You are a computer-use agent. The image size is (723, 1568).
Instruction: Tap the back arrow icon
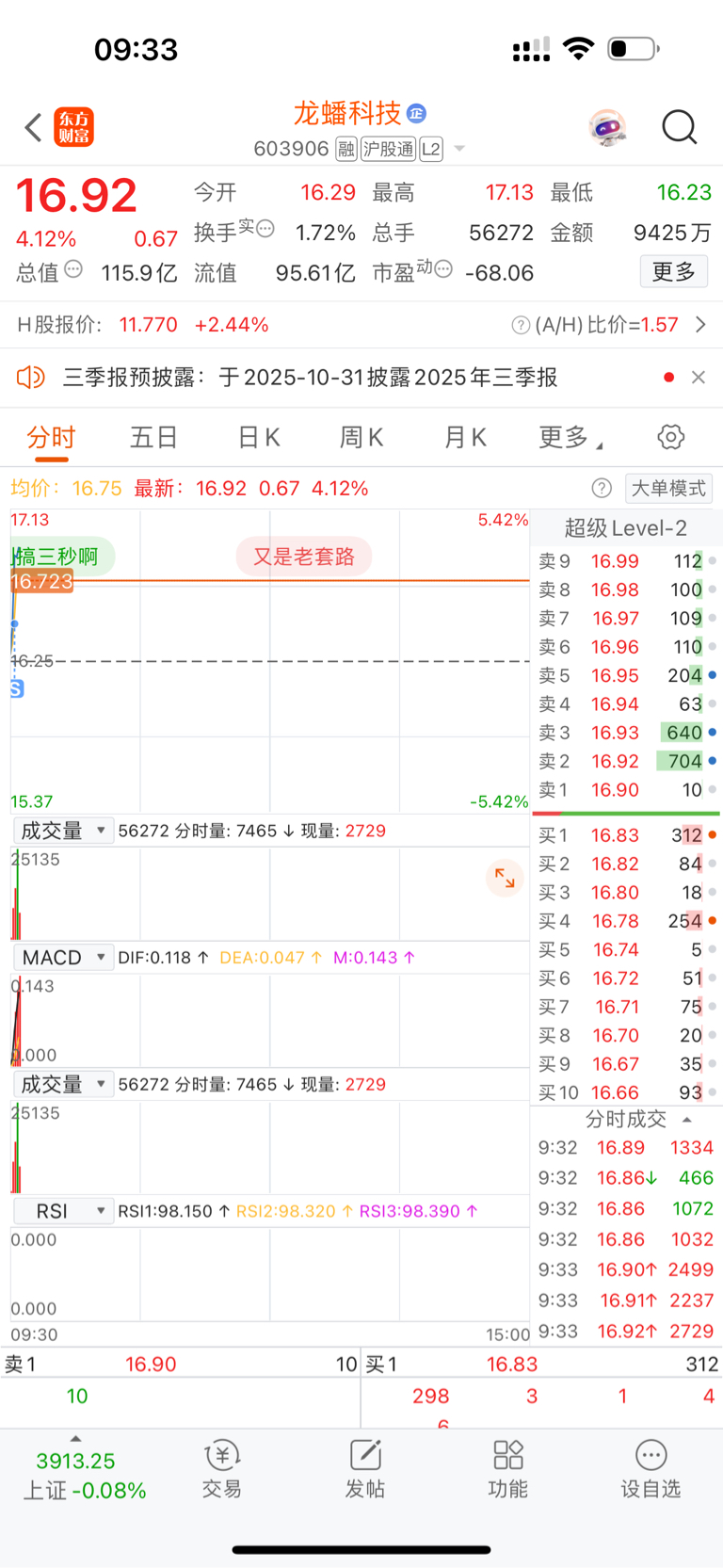(34, 127)
